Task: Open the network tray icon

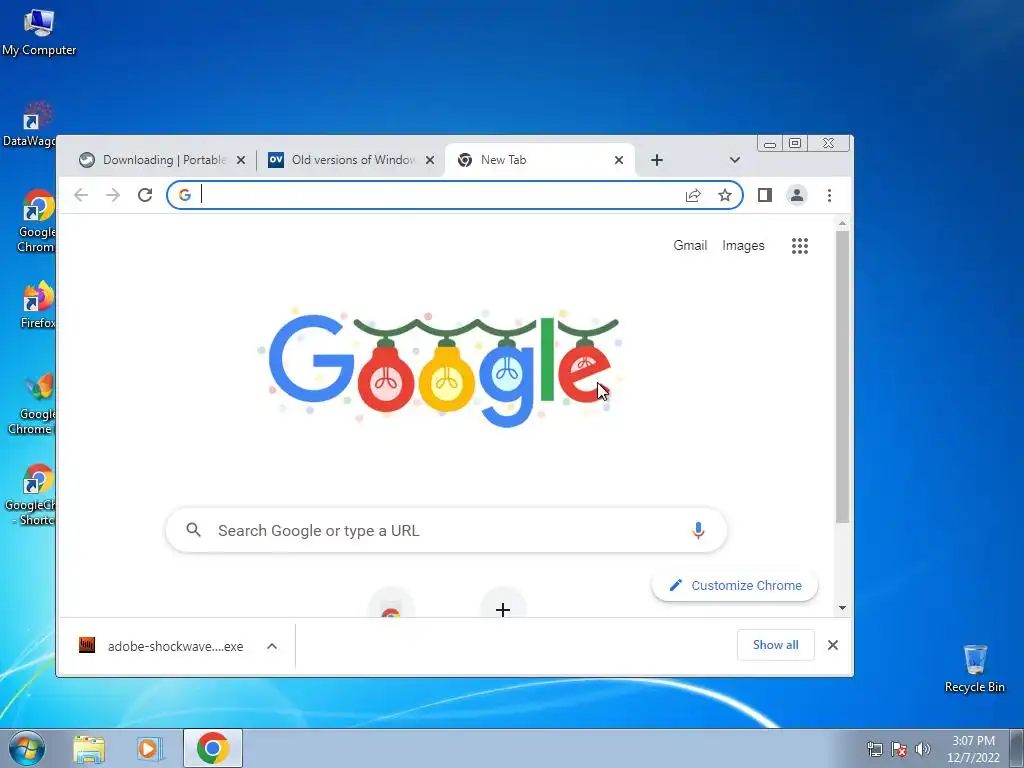Action: click(874, 749)
